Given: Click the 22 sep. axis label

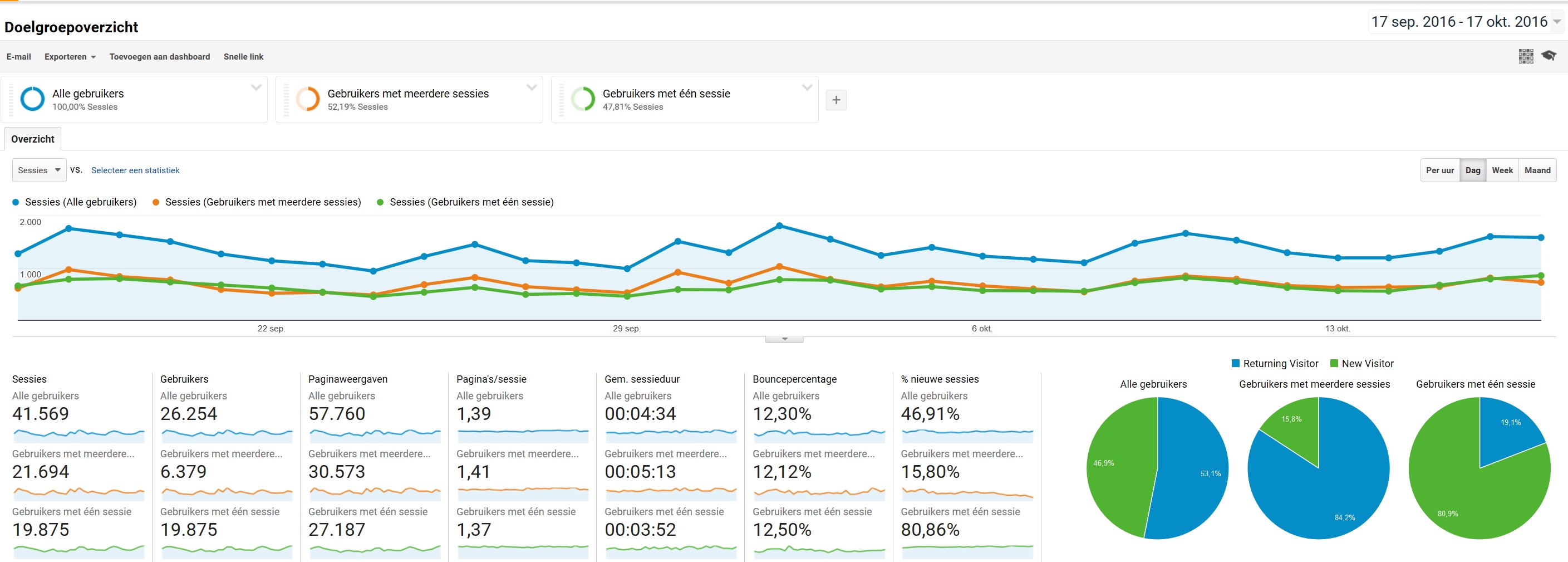Looking at the screenshot, I should click(x=271, y=328).
